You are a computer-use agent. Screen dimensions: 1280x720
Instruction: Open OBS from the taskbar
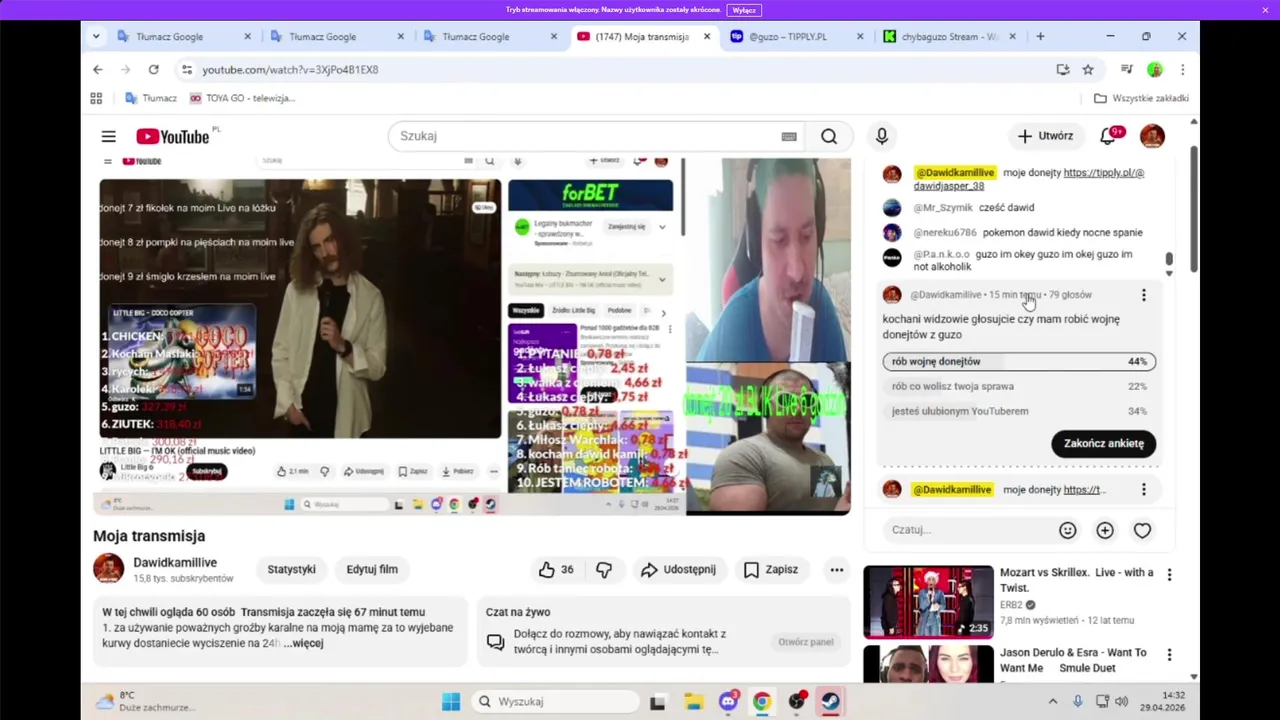tap(797, 701)
